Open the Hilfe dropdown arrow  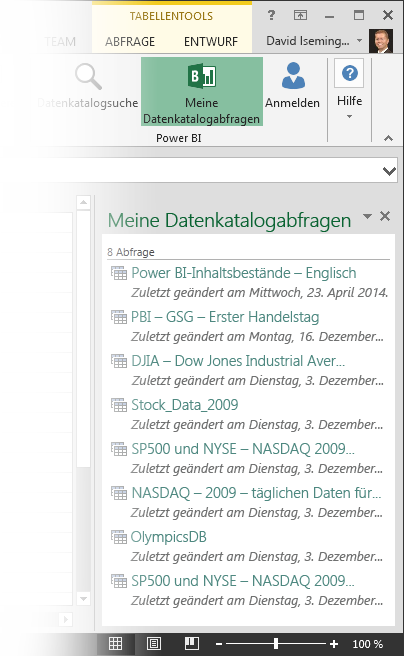349,116
